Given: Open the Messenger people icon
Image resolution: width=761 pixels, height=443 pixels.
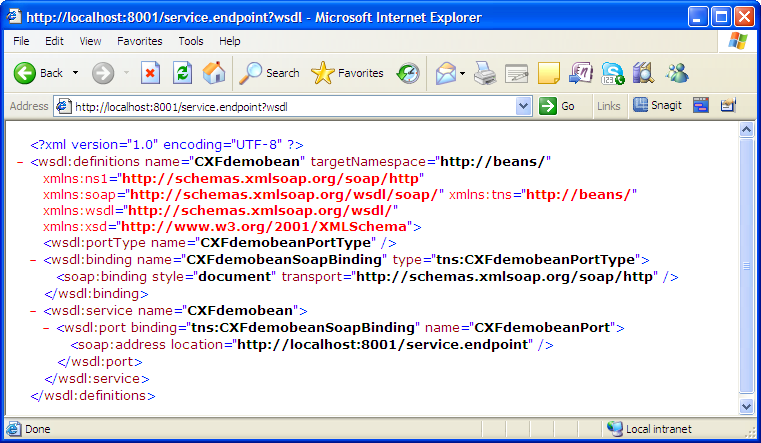Looking at the screenshot, I should pyautogui.click(x=677, y=73).
